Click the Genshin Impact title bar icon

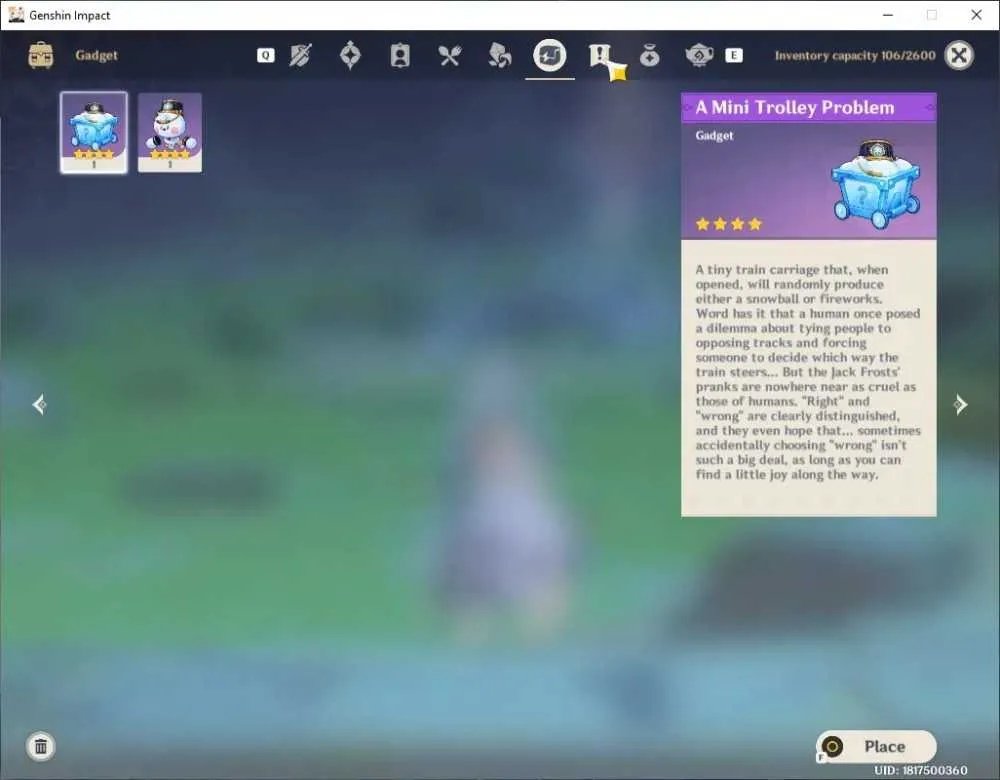(16, 15)
